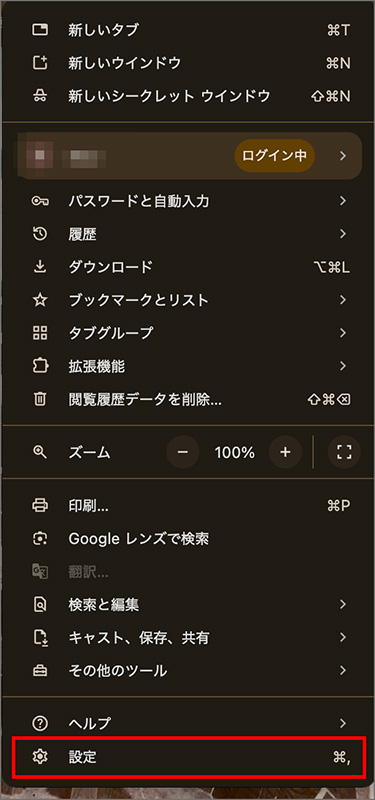
Task: Click the download arrow icon
Action: (40, 267)
